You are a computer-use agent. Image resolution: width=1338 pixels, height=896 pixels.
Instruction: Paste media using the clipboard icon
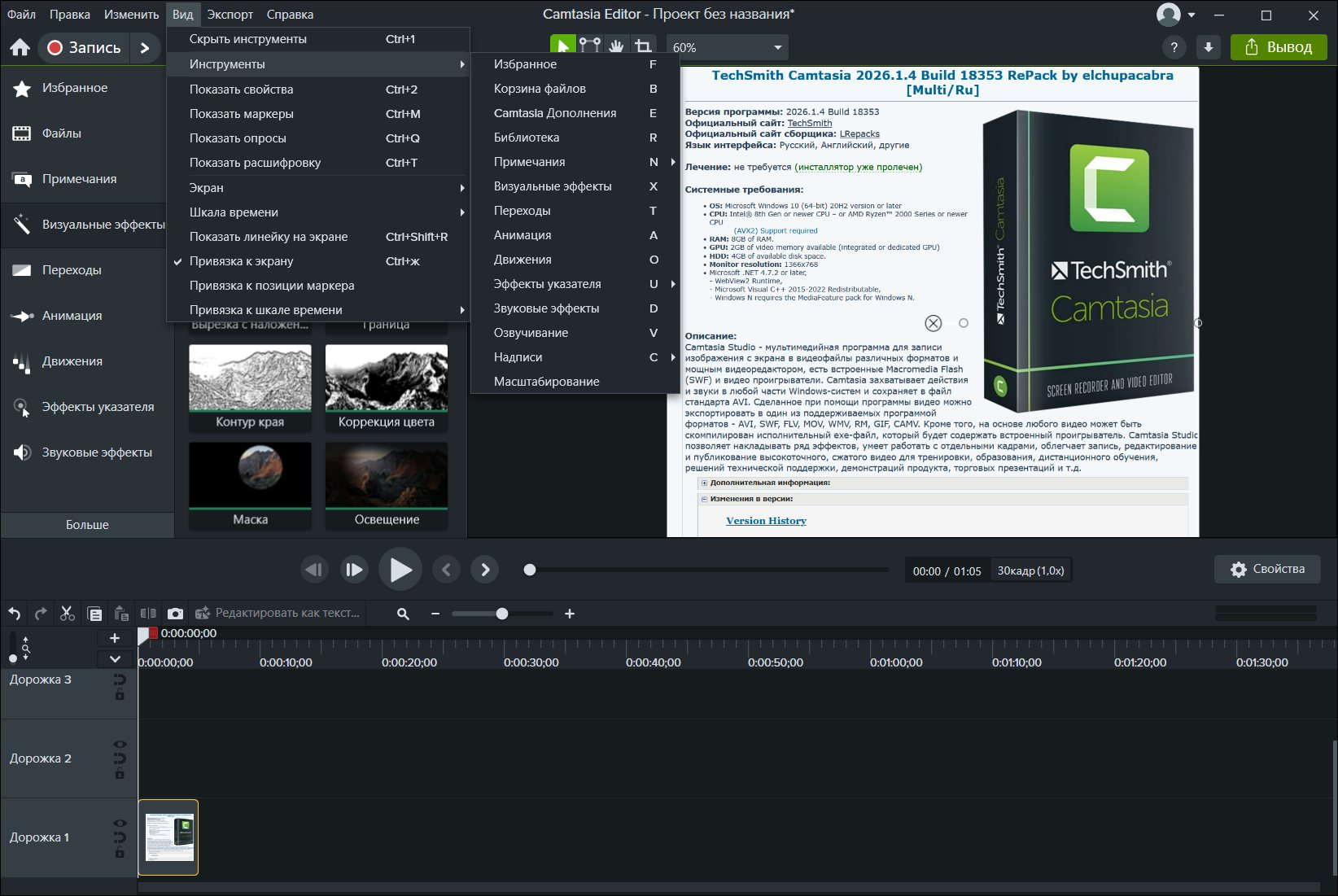[x=121, y=614]
